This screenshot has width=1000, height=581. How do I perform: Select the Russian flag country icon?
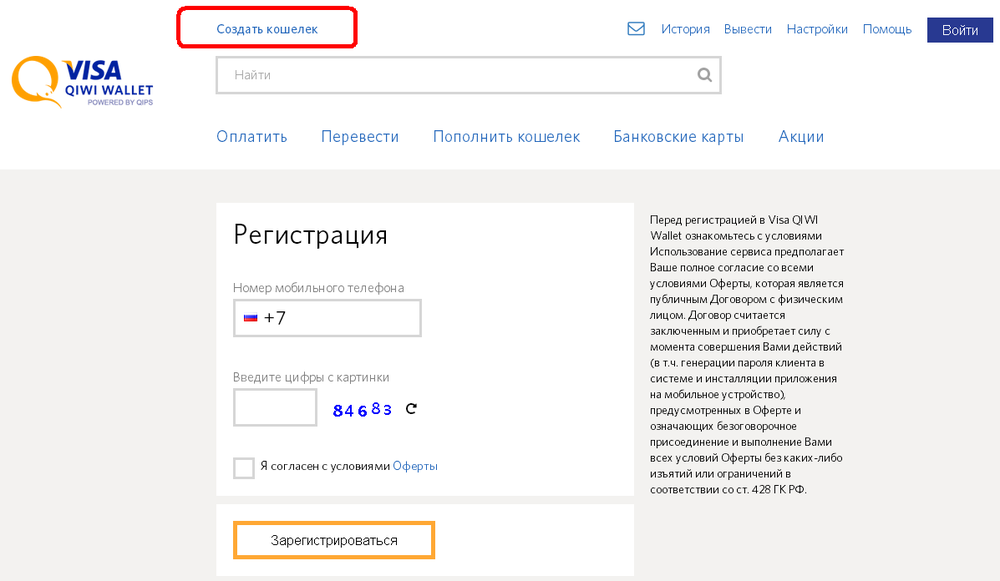[x=251, y=317]
